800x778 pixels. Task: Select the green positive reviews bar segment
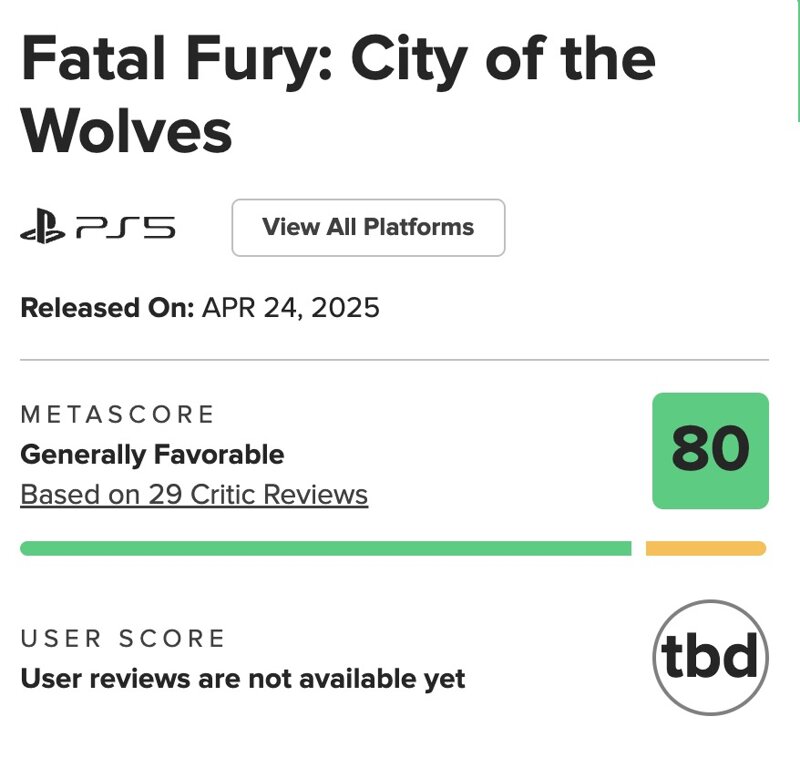[x=326, y=548]
